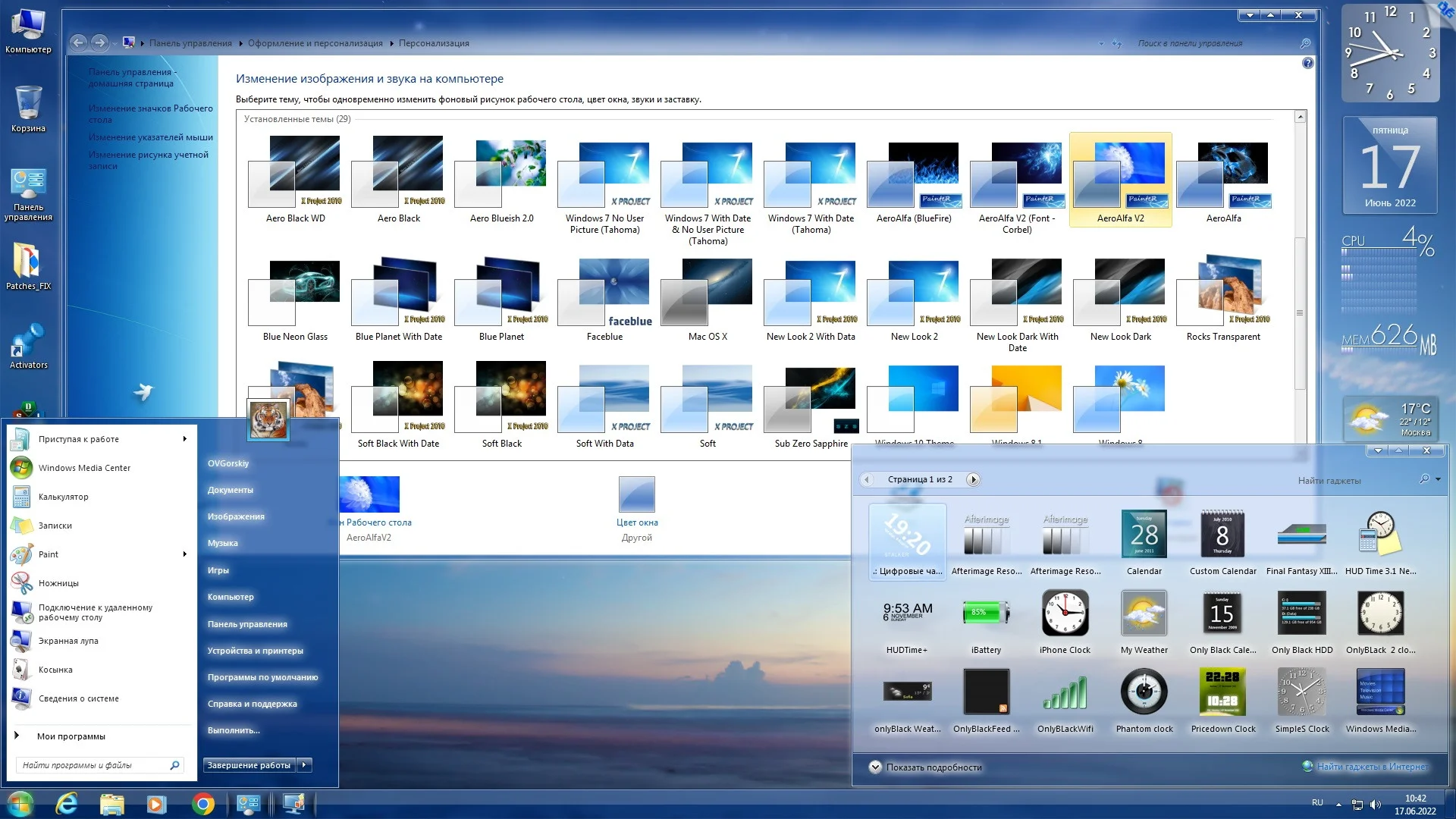Click the Window Color swatch (Цвет окна)
1456x819 pixels.
pos(636,494)
